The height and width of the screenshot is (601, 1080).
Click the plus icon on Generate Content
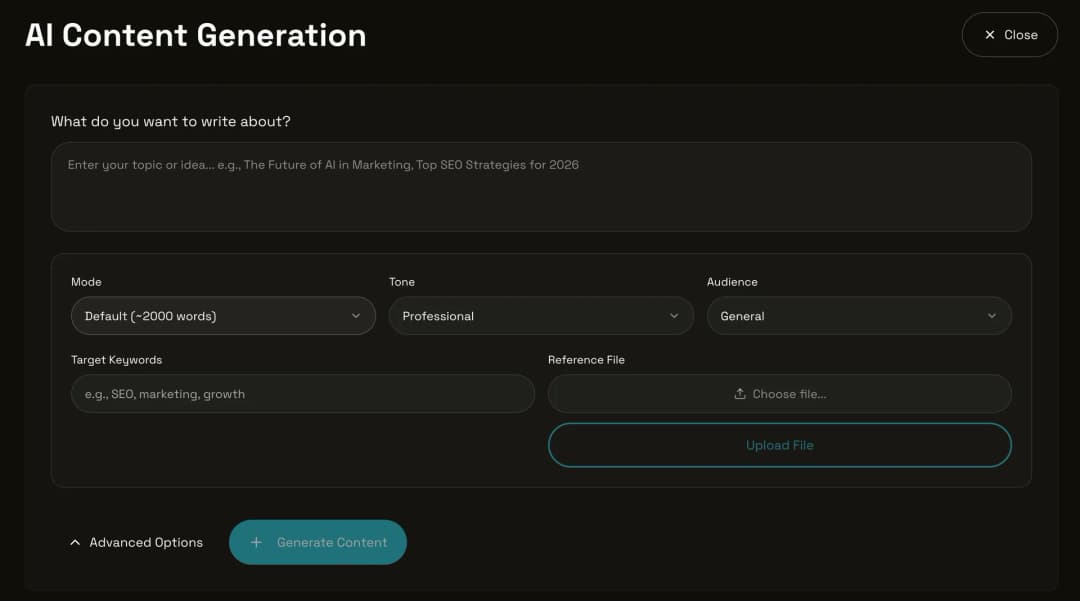[x=256, y=542]
